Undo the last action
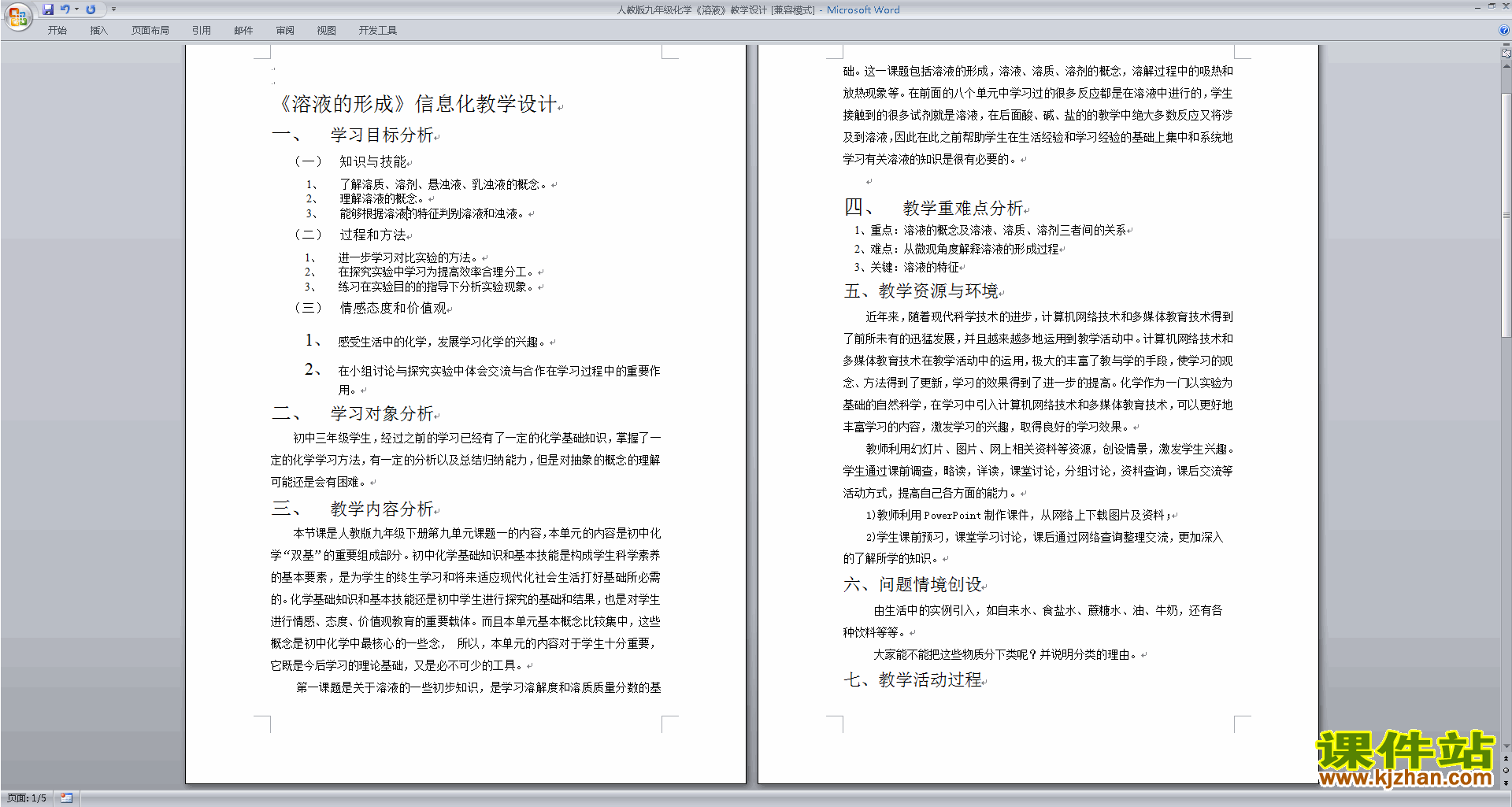This screenshot has width=1512, height=807. [x=65, y=9]
